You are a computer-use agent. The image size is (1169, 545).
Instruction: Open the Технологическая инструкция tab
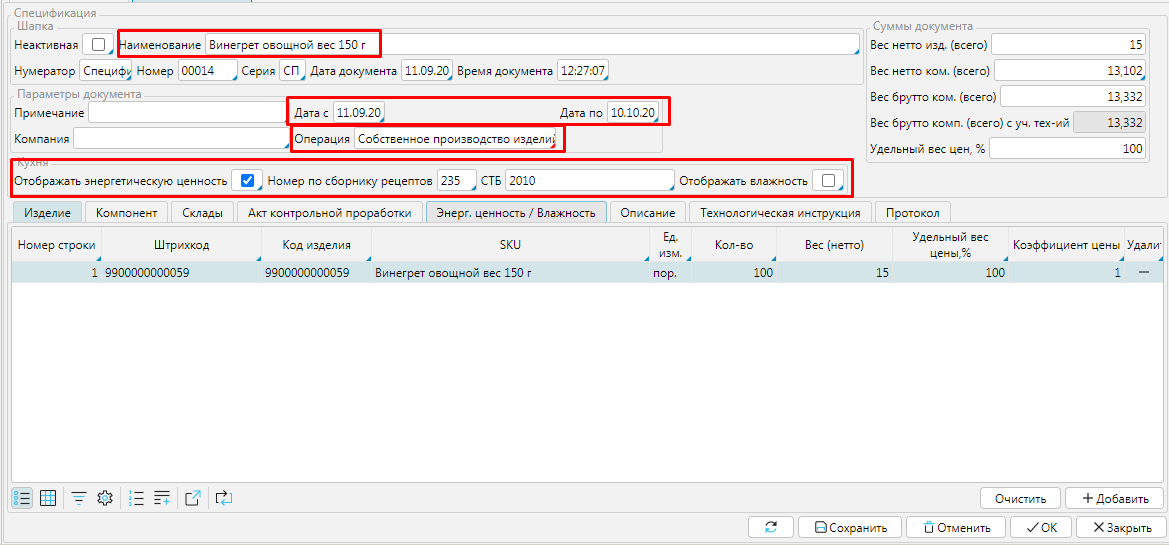point(780,213)
